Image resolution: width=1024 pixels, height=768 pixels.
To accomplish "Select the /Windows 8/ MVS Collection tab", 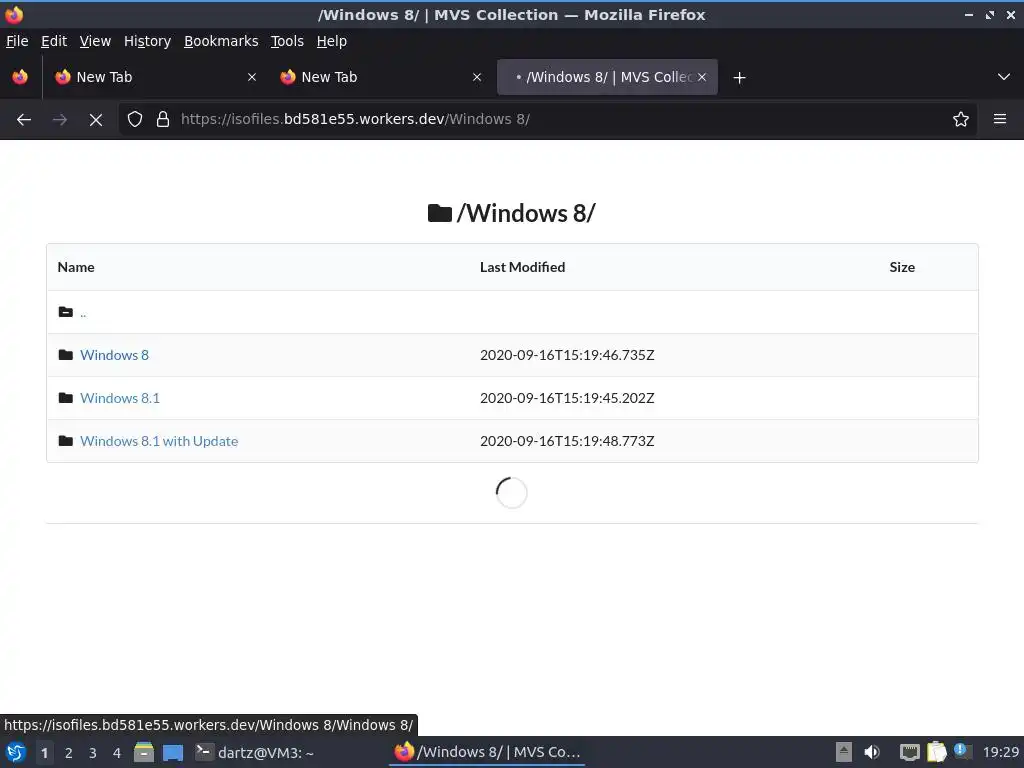I will (x=607, y=77).
